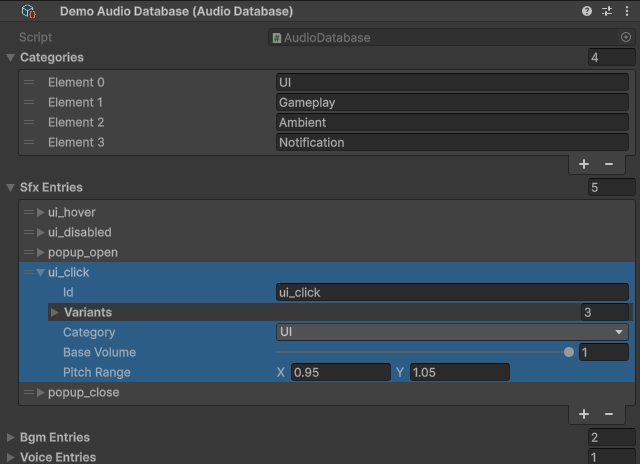
Task: Click the Element 2 label
Action: 76,122
